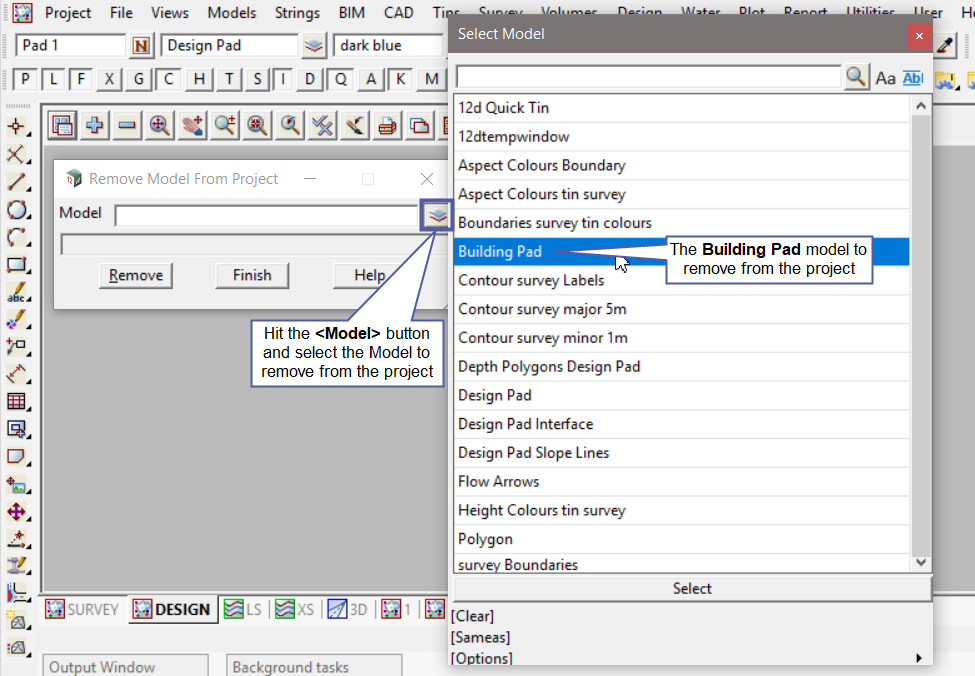Screen dimensions: 975x676
Task: Open the dark blue colour selector
Action: tap(388, 45)
